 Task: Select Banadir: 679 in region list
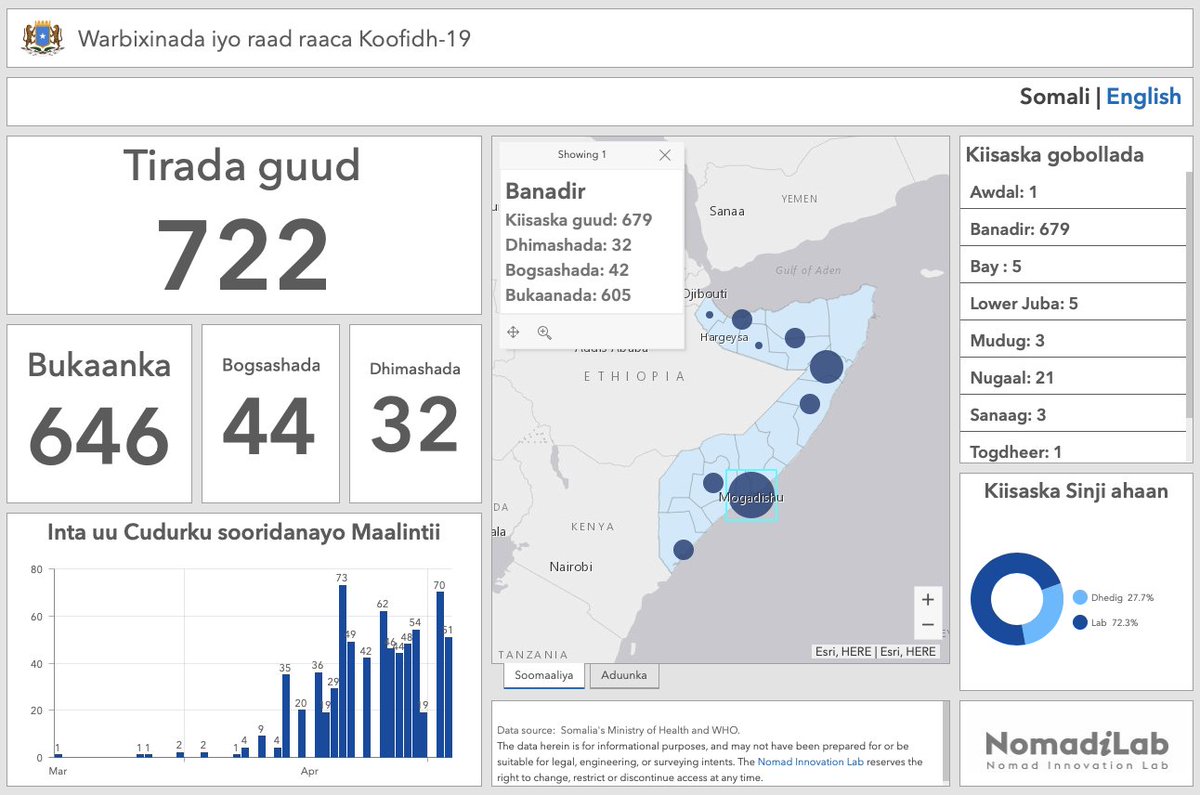(x=1073, y=229)
